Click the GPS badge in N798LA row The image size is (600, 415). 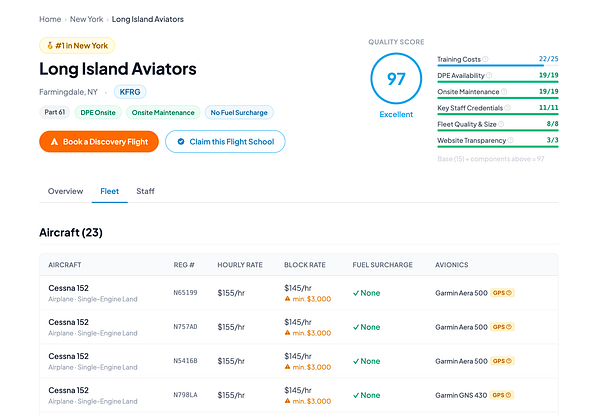pyautogui.click(x=502, y=395)
